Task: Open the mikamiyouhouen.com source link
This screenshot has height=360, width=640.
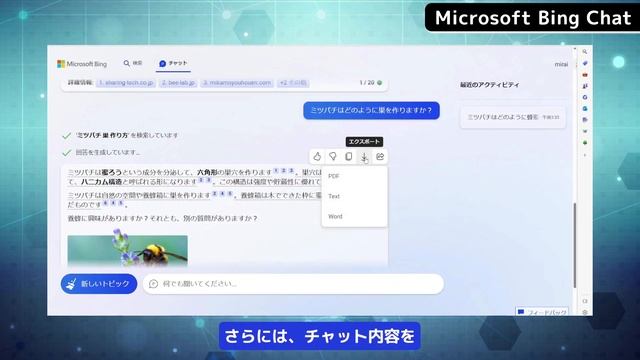Action: click(237, 83)
